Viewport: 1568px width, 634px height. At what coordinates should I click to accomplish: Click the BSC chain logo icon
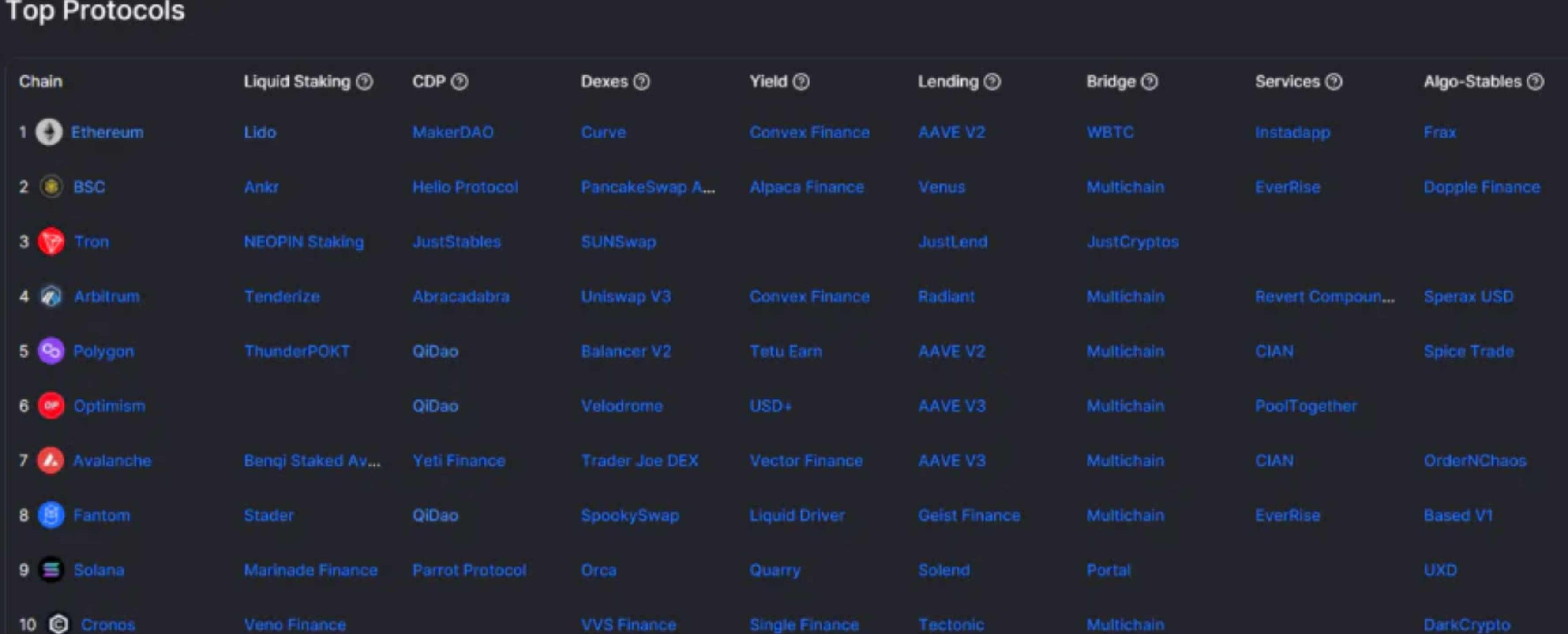pyautogui.click(x=51, y=187)
